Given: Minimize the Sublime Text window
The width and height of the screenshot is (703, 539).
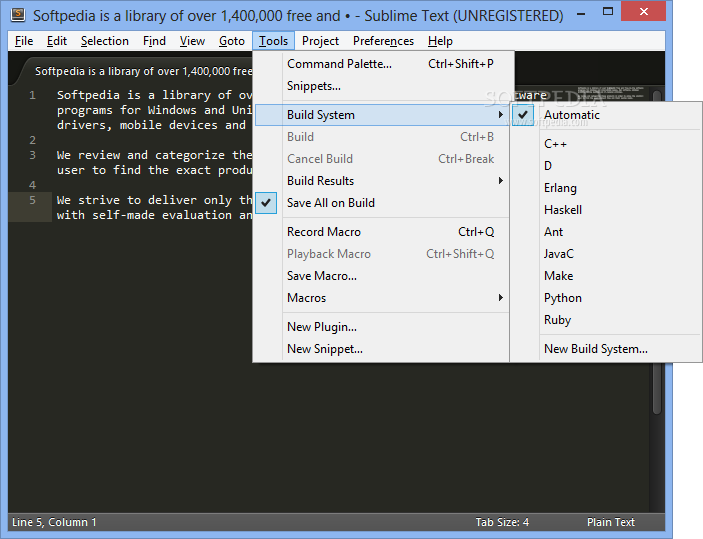Looking at the screenshot, I should coord(581,13).
